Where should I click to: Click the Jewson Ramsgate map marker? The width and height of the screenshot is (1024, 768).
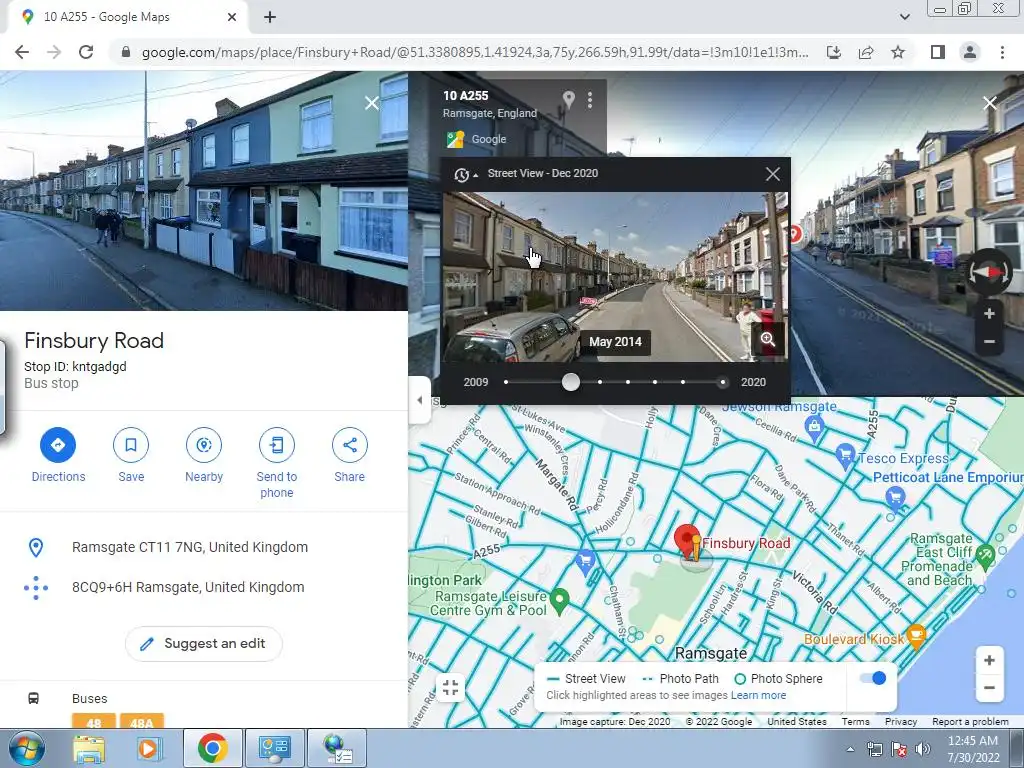tap(814, 427)
